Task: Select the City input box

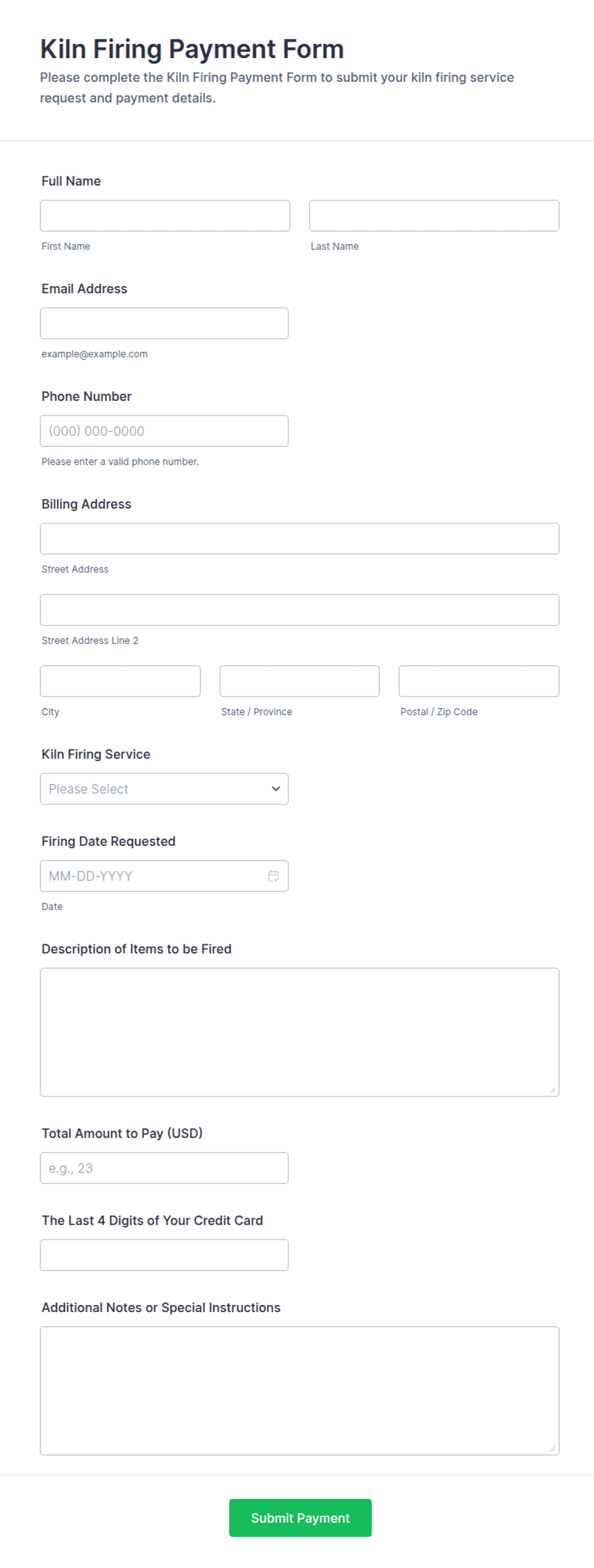Action: tap(120, 681)
